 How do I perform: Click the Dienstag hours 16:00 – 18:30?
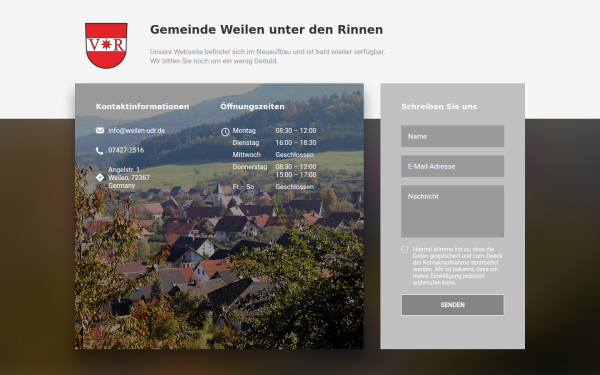tap(296, 142)
